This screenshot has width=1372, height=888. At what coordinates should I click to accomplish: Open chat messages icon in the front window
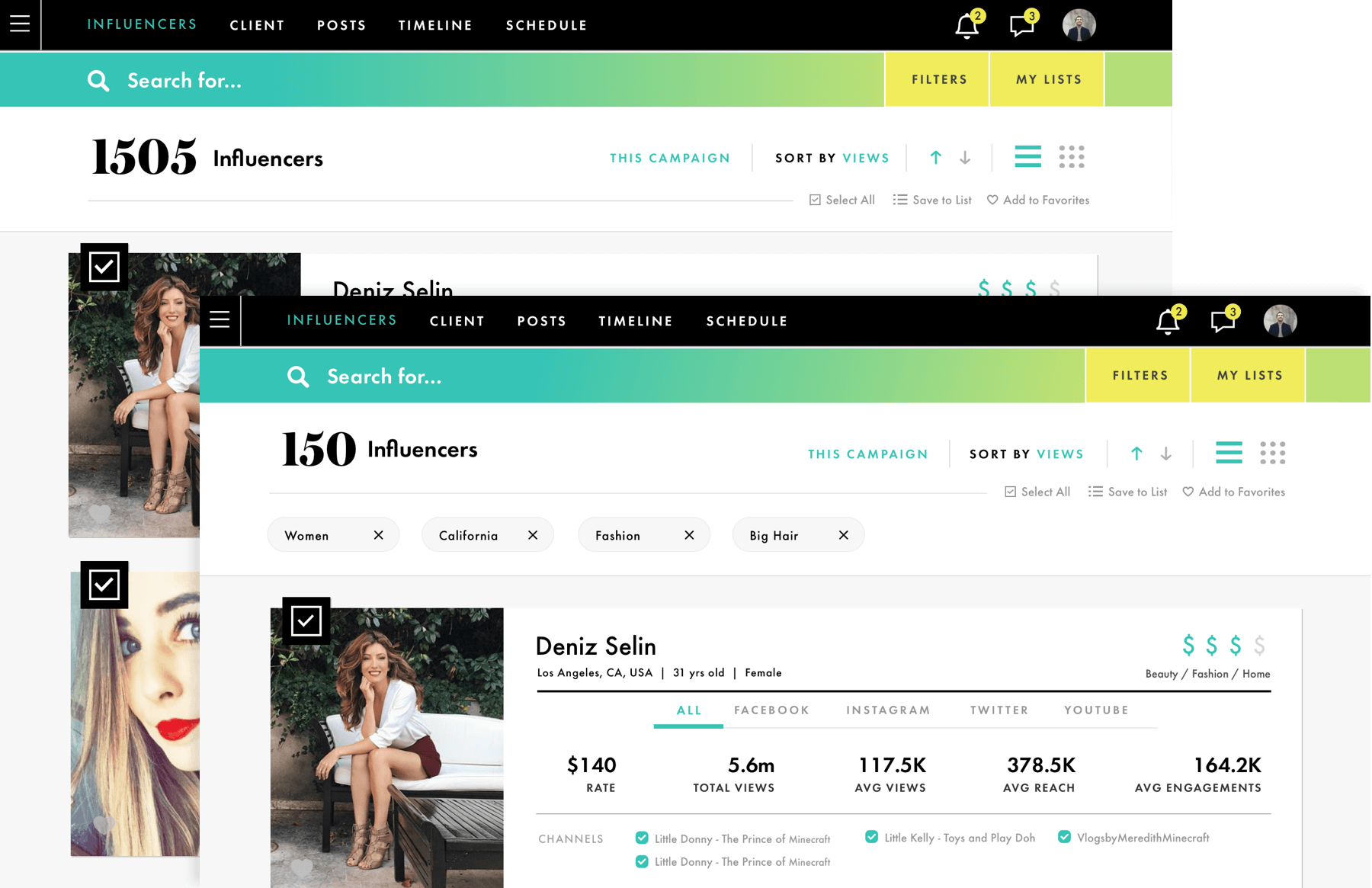(x=1223, y=322)
